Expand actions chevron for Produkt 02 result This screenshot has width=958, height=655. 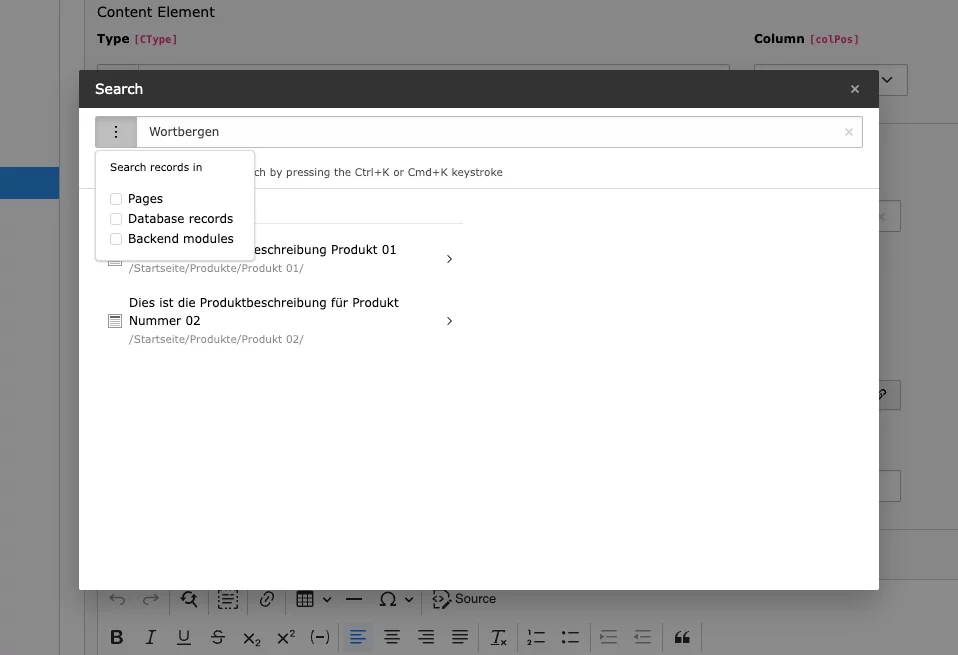(x=449, y=321)
